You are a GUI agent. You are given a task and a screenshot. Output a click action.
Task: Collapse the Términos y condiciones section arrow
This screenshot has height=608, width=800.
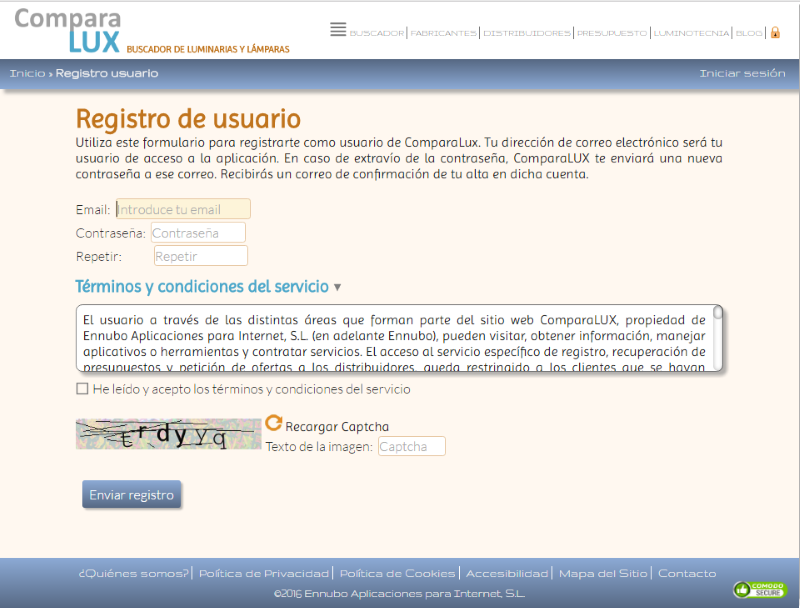coord(337,288)
